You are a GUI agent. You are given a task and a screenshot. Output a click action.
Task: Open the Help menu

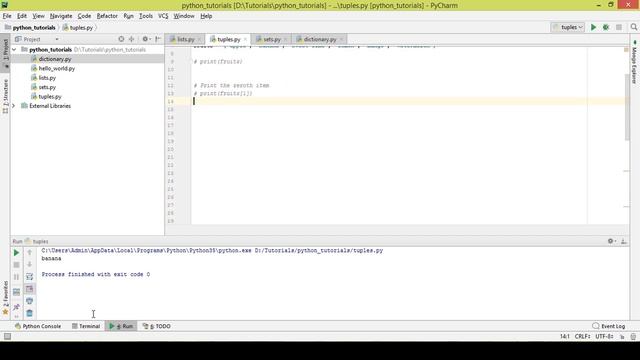click(x=206, y=16)
